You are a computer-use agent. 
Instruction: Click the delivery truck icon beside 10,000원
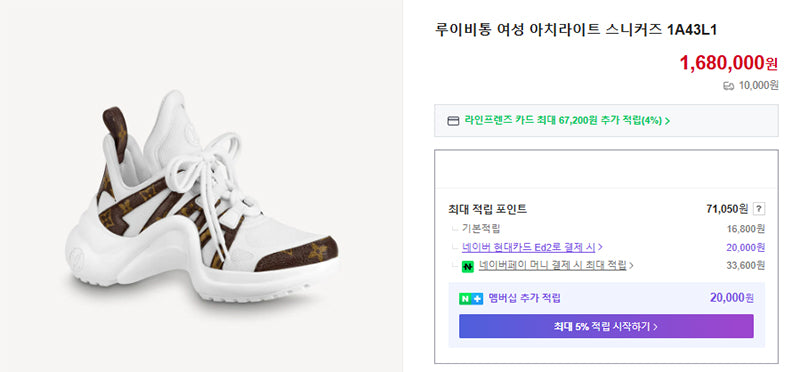pyautogui.click(x=729, y=86)
